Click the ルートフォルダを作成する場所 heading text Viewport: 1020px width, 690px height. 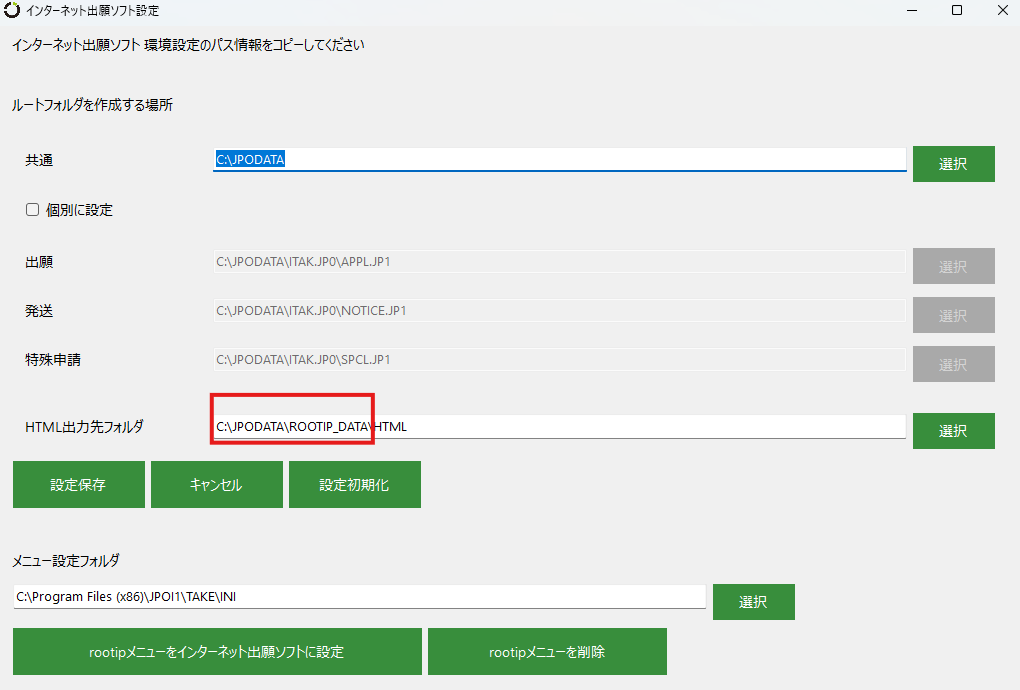tap(92, 105)
